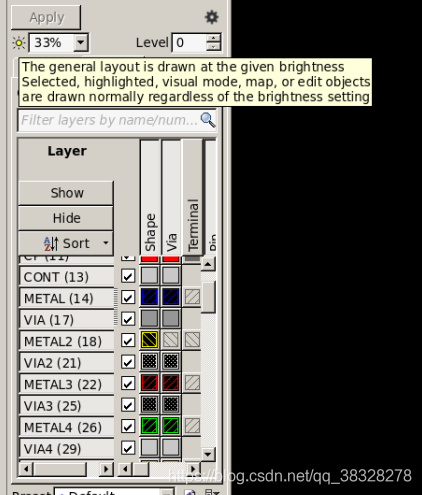Toggle the METAL2 (18) layer checkbox
Image resolution: width=422 pixels, height=495 pixels.
click(x=128, y=340)
